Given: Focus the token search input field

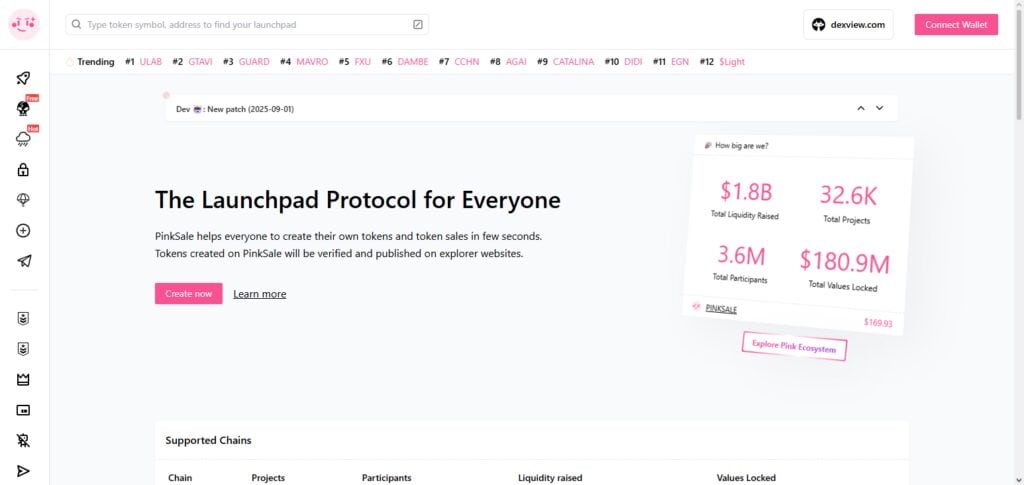Looking at the screenshot, I should pyautogui.click(x=247, y=25).
